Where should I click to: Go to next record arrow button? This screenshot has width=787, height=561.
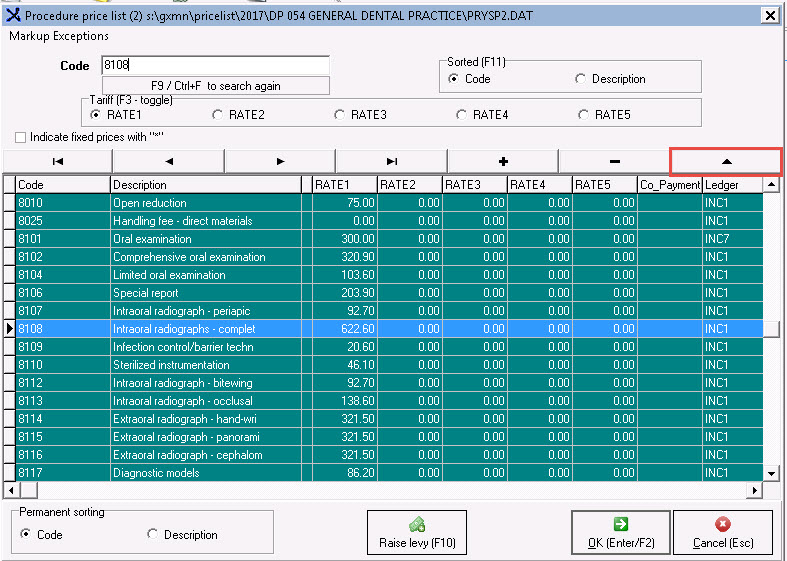[x=280, y=161]
